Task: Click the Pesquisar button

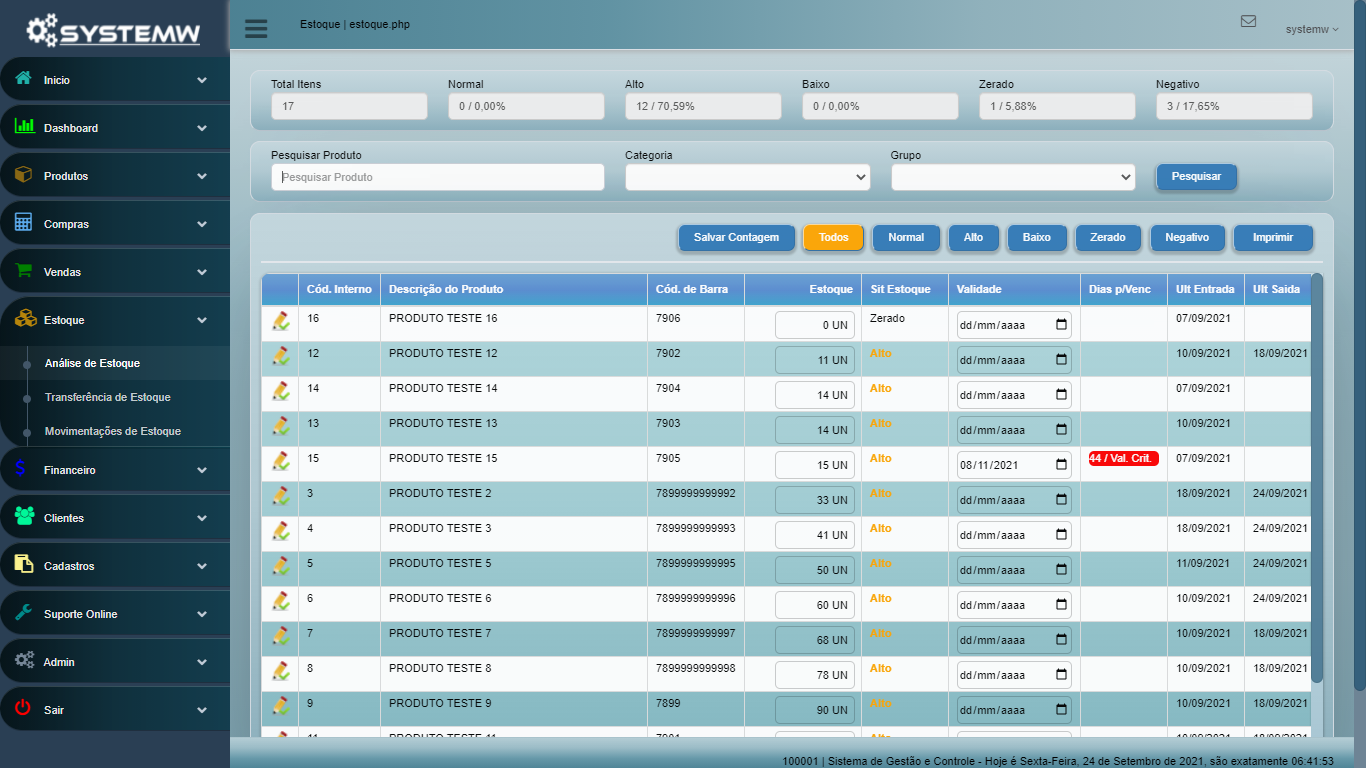Action: 1196,176
